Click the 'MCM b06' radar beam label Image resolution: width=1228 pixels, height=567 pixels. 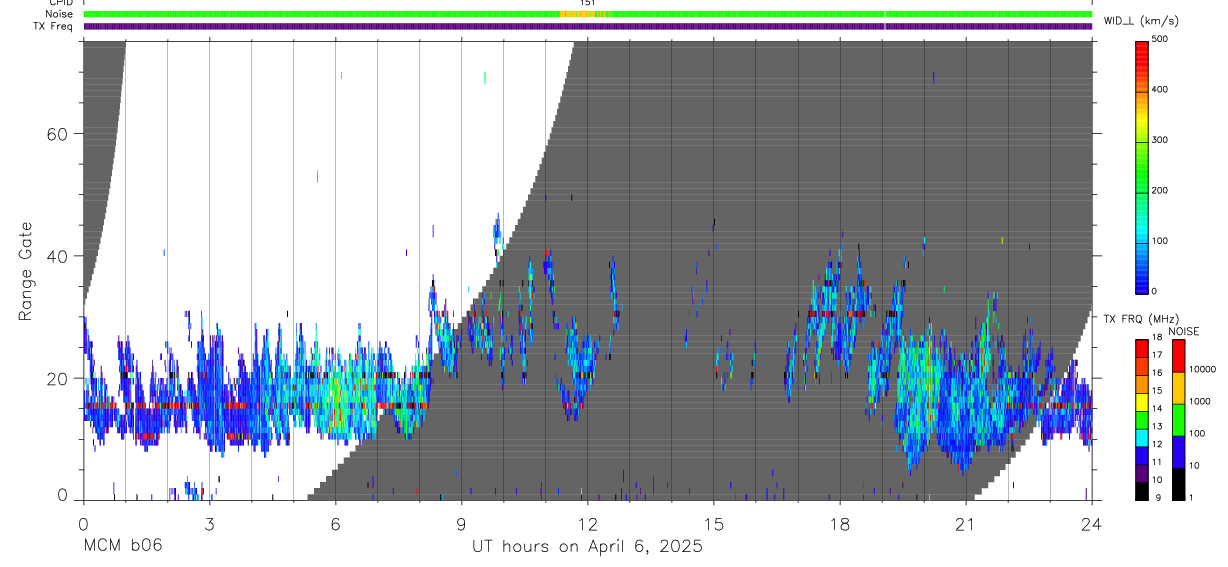(x=122, y=547)
